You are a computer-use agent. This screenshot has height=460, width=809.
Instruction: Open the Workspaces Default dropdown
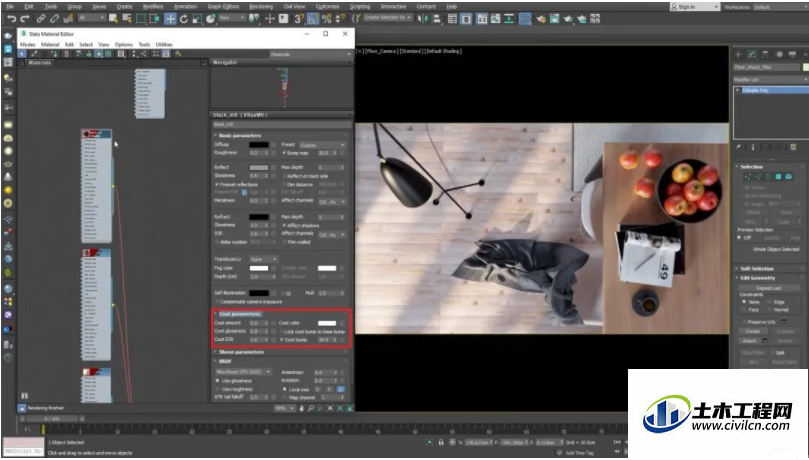(x=780, y=7)
